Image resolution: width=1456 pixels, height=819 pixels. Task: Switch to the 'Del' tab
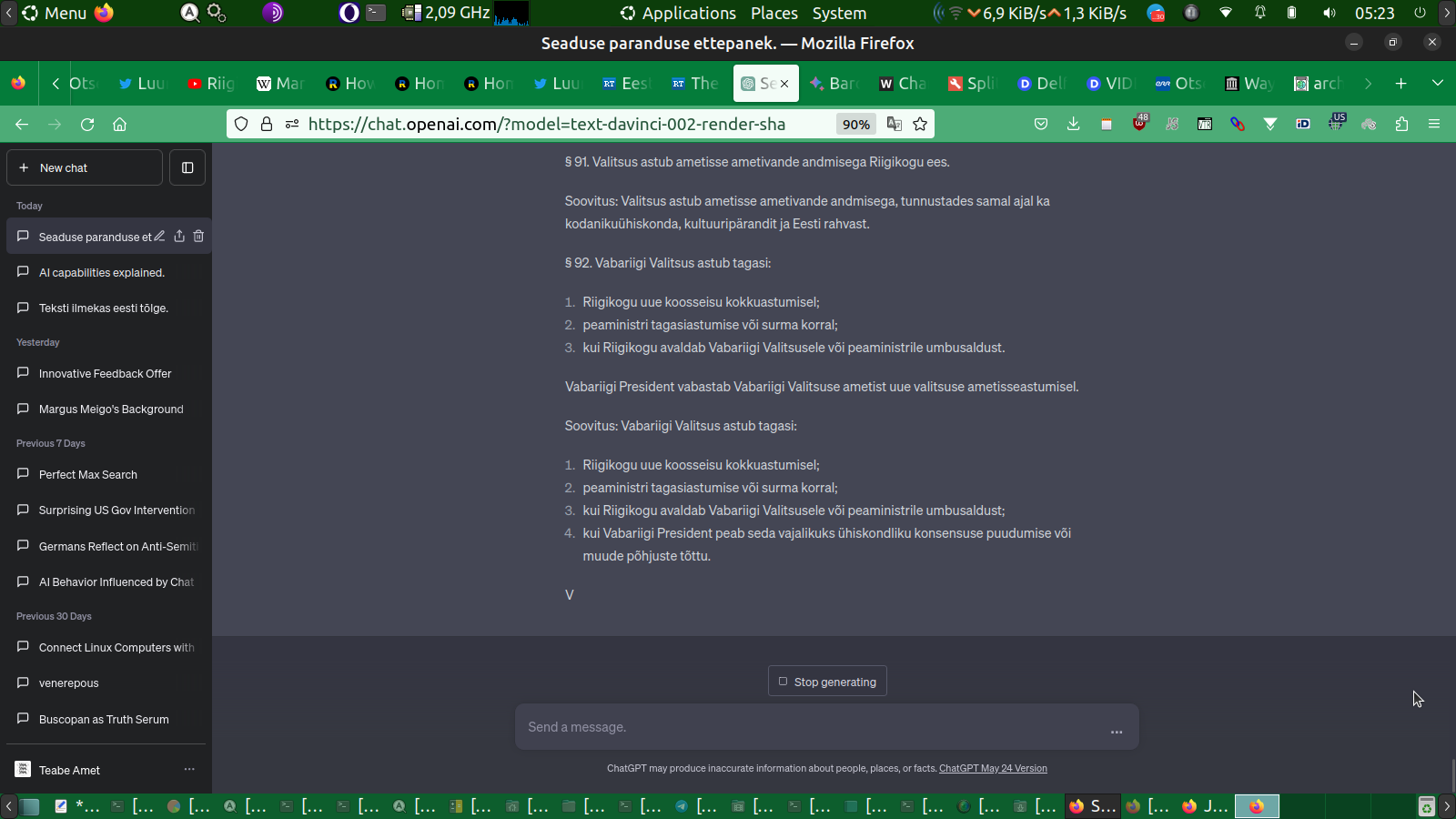(1041, 84)
